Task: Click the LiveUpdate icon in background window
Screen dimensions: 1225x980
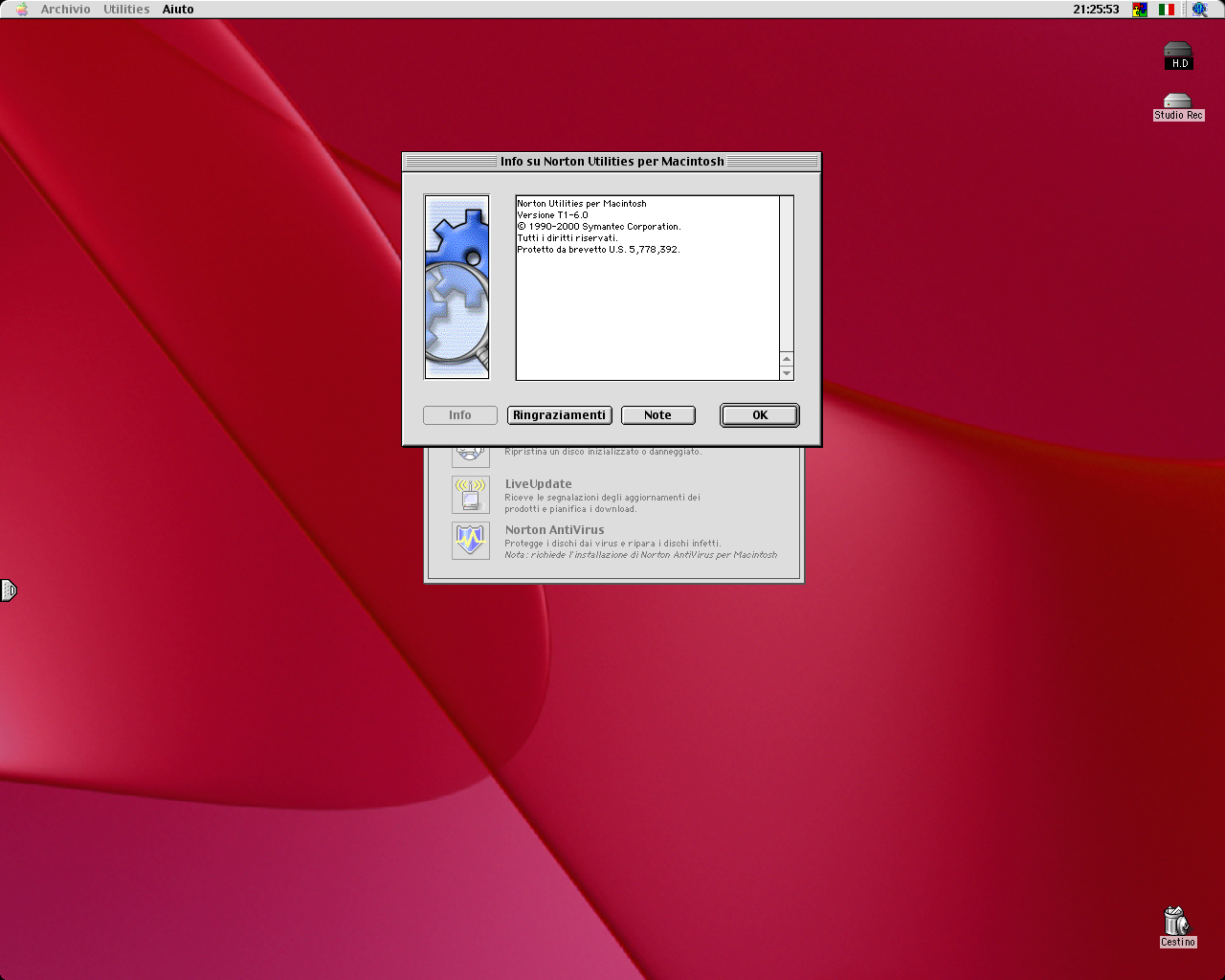Action: tap(471, 495)
